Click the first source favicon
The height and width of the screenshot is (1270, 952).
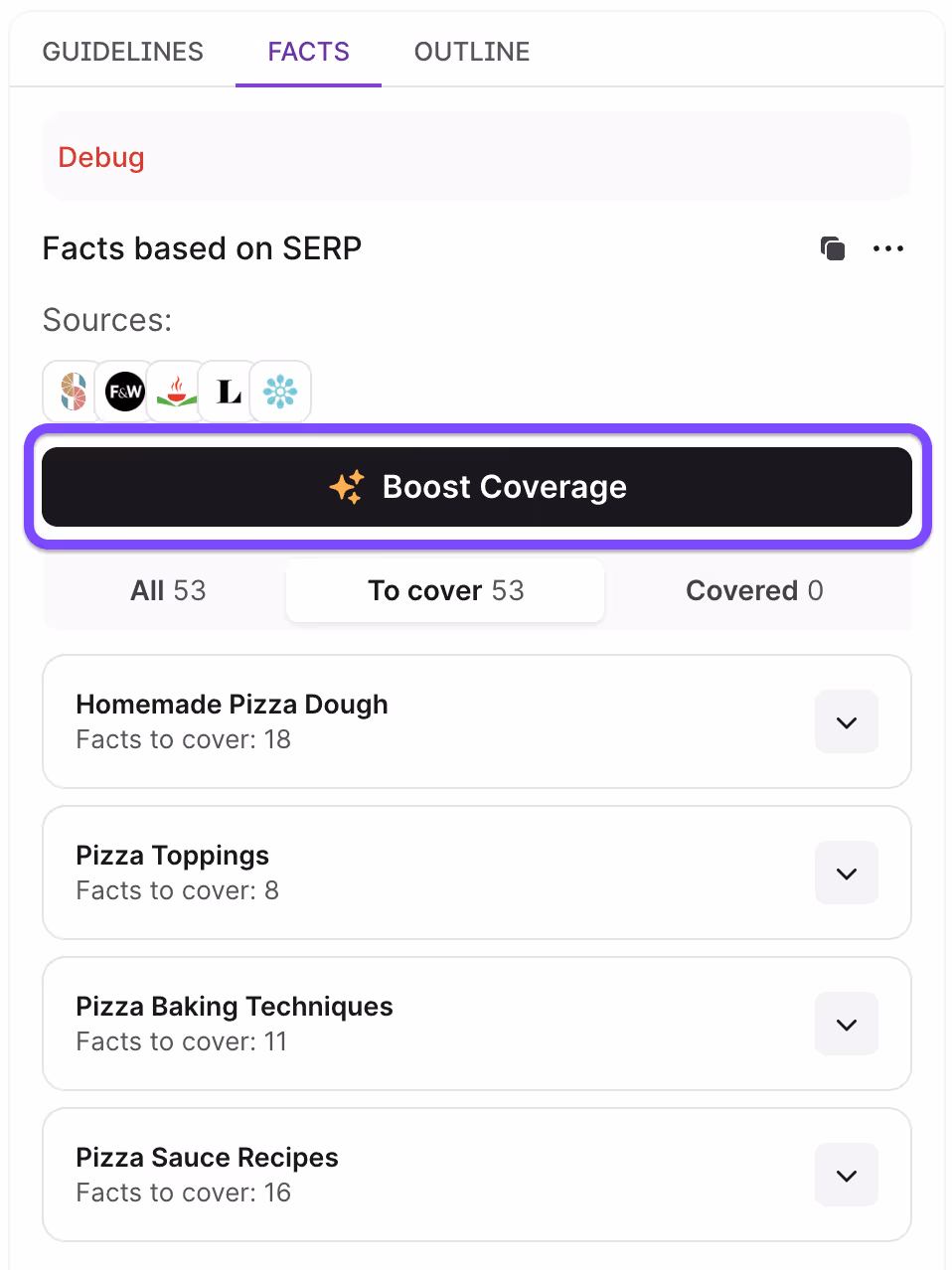tap(73, 392)
